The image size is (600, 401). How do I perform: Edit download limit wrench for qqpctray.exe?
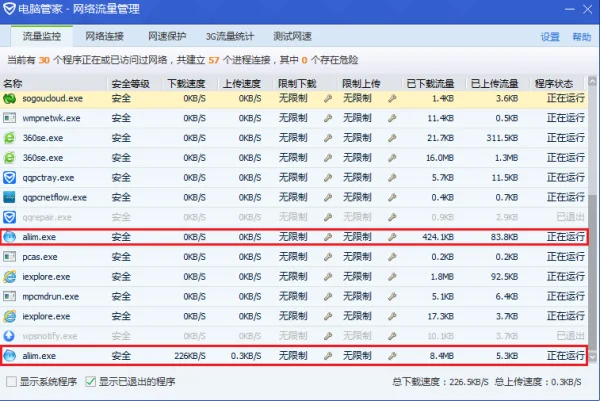click(328, 178)
